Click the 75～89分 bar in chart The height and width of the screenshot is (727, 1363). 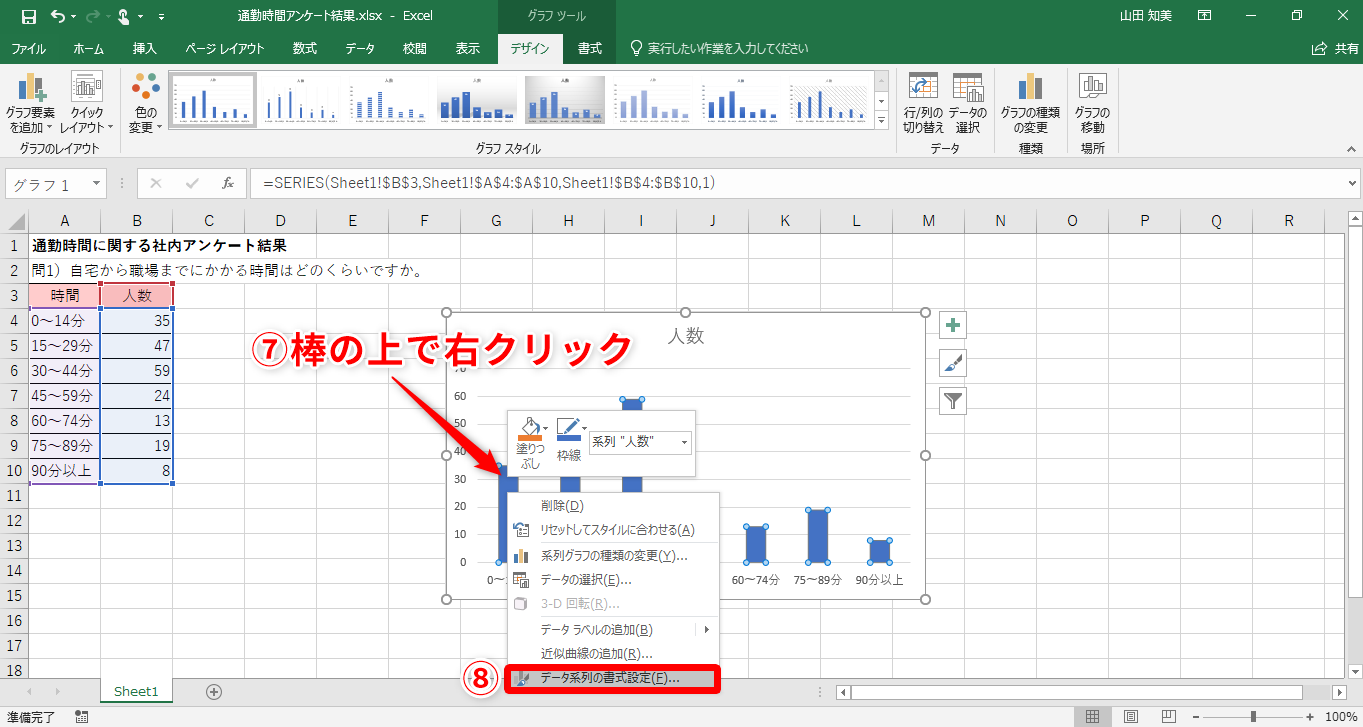[818, 536]
